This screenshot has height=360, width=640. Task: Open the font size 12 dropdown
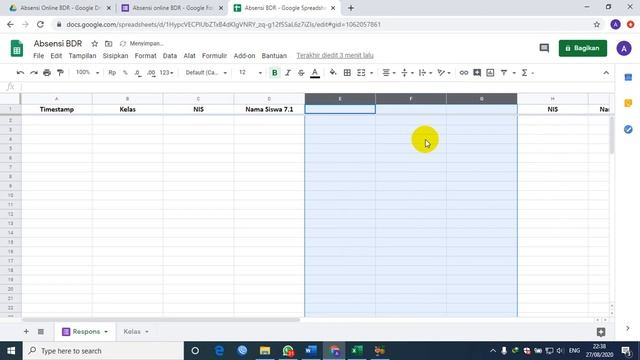coord(250,73)
